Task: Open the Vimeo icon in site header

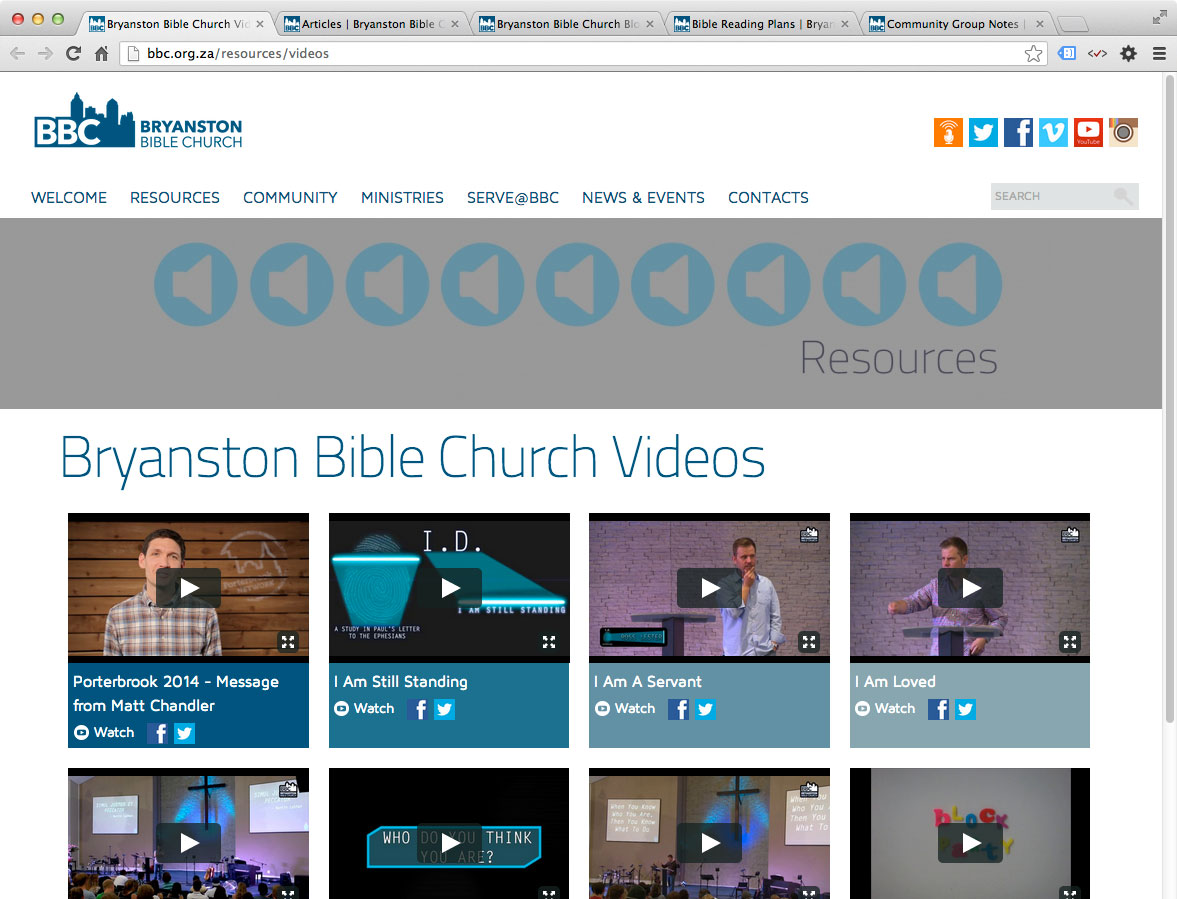Action: coord(1053,133)
